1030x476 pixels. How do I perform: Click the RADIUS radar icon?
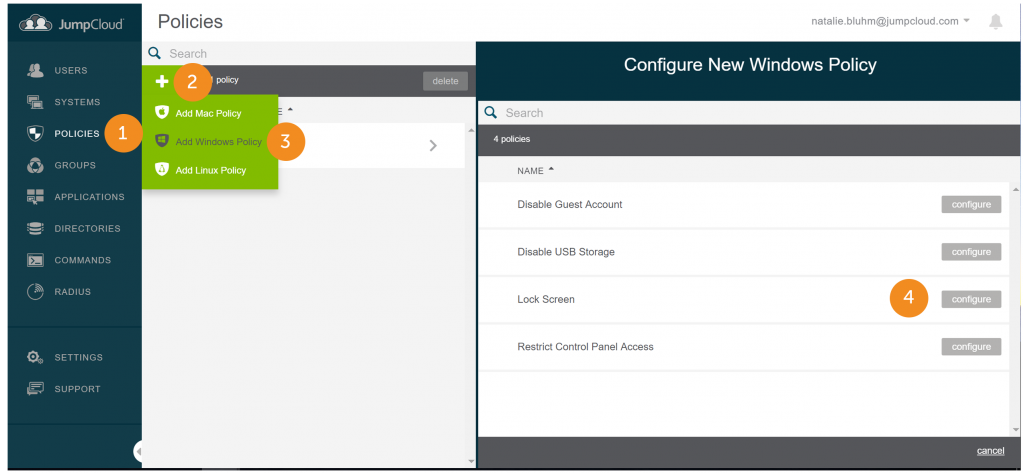(35, 292)
